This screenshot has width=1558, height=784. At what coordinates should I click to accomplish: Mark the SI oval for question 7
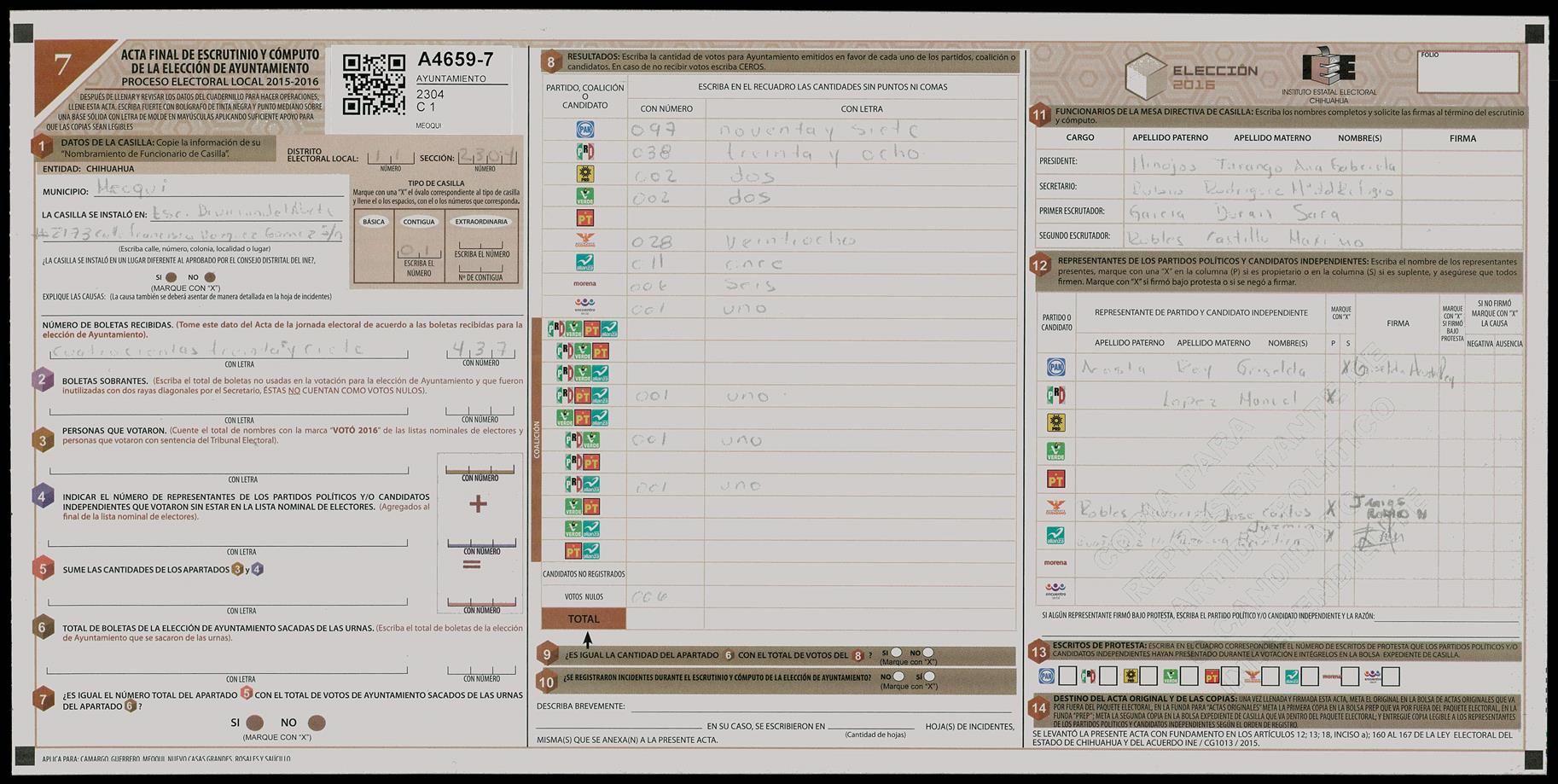(x=253, y=723)
